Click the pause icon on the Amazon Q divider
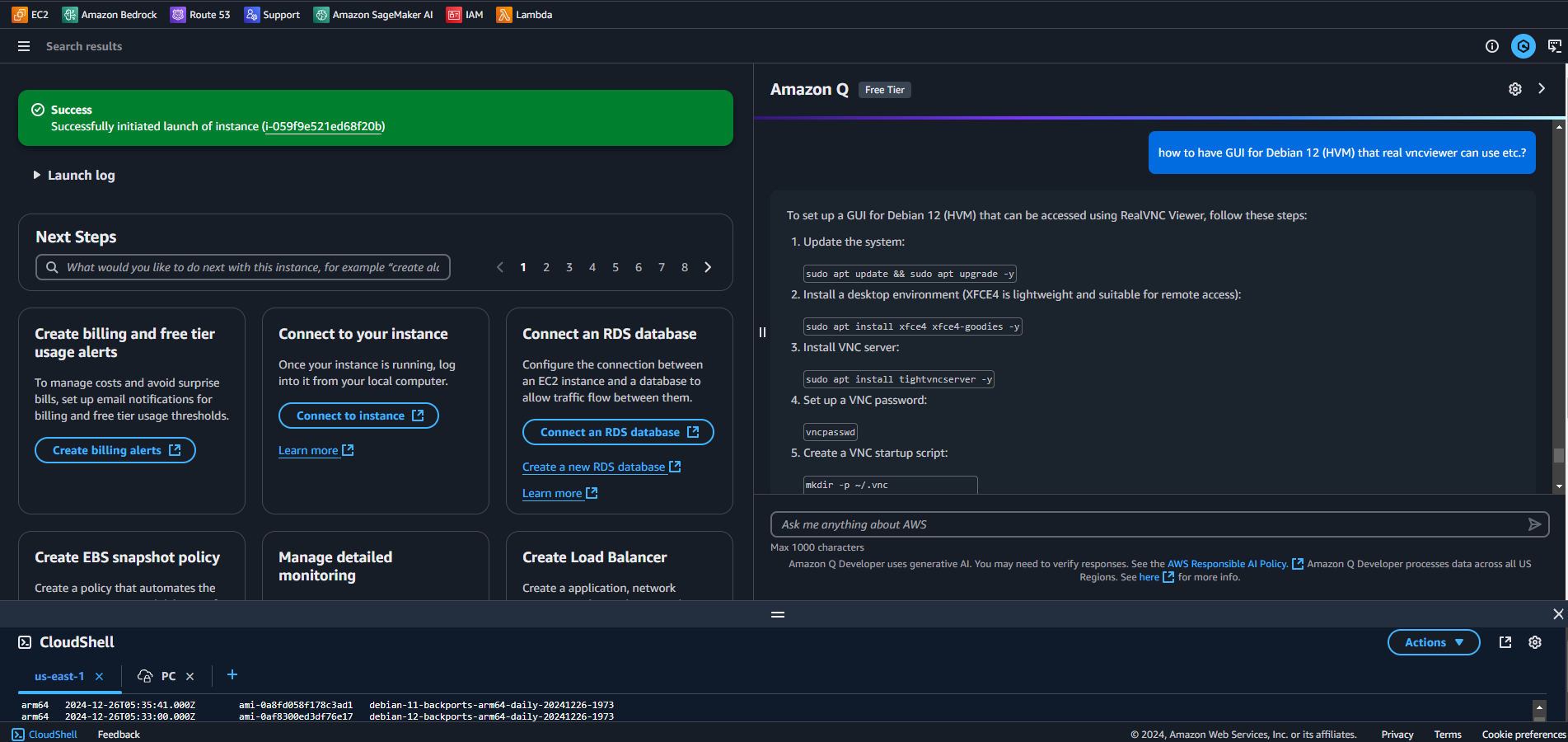The width and height of the screenshot is (1568, 742). click(x=762, y=332)
